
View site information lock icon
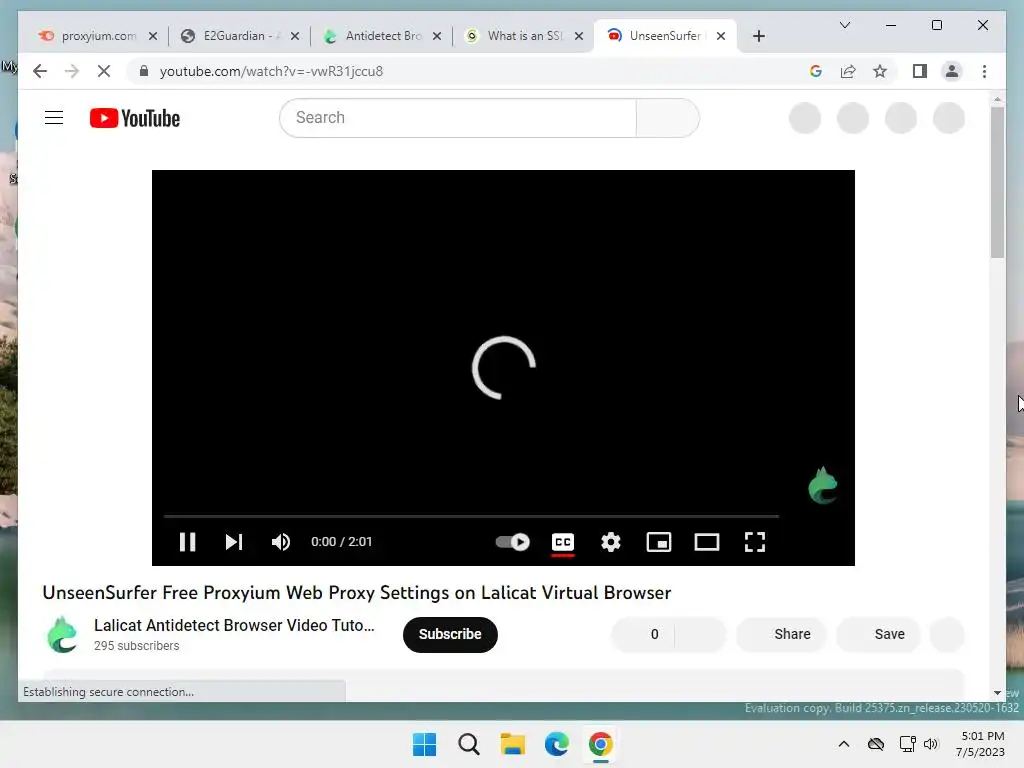pos(144,71)
